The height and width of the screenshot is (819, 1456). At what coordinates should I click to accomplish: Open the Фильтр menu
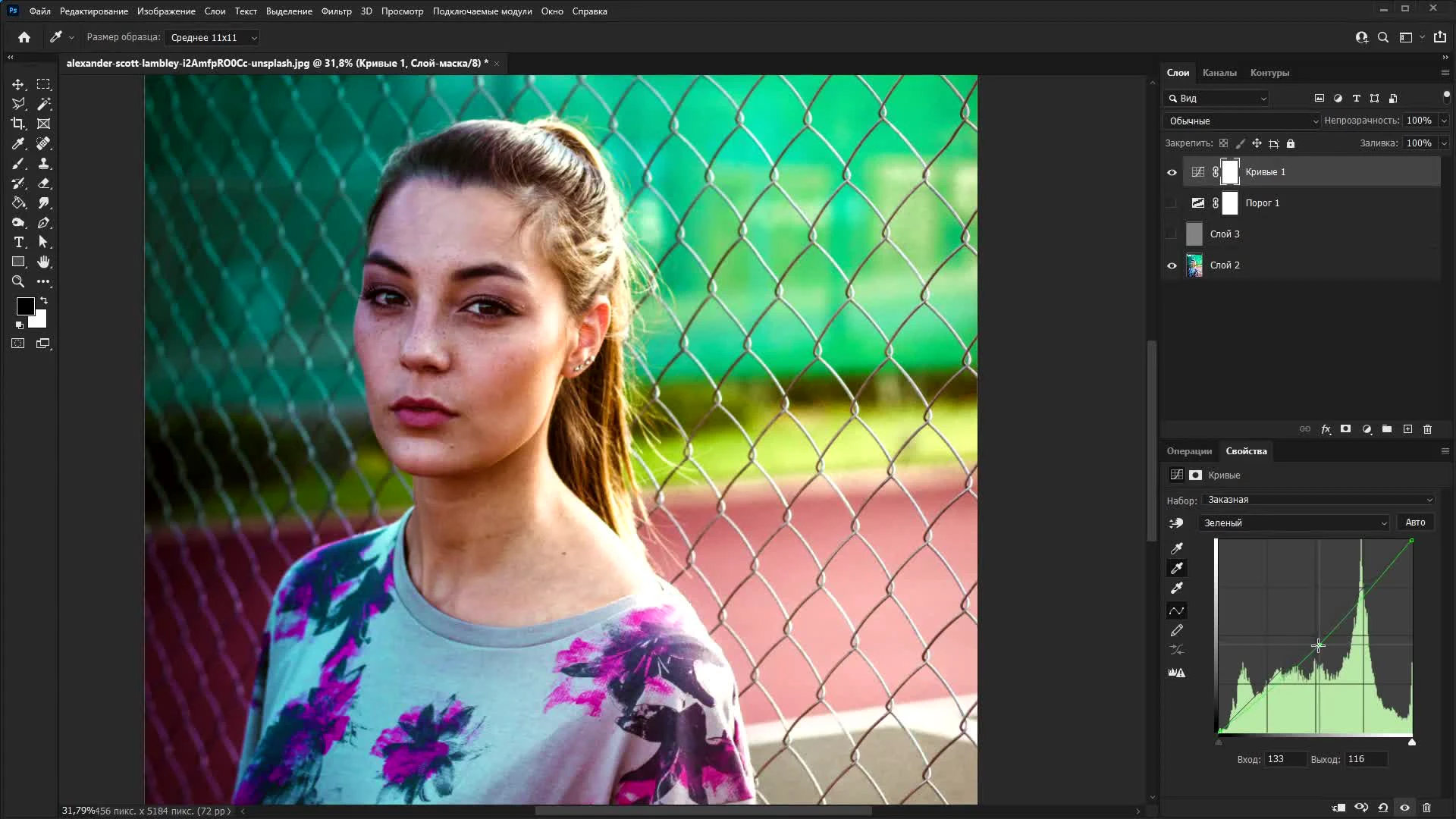[336, 11]
